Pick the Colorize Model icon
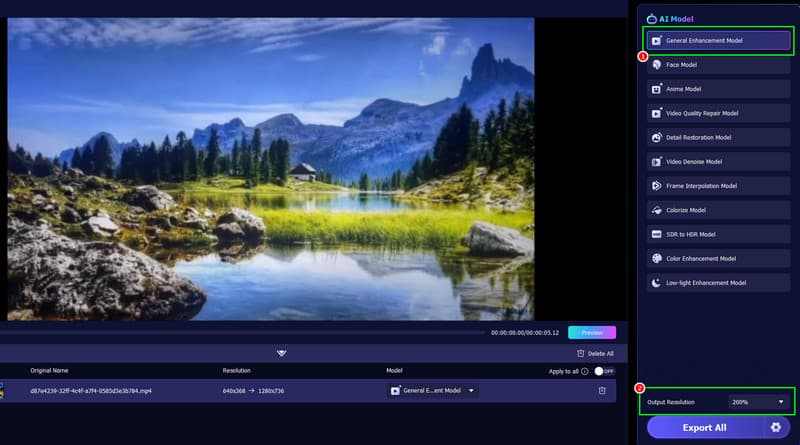800x445 pixels. 656,210
